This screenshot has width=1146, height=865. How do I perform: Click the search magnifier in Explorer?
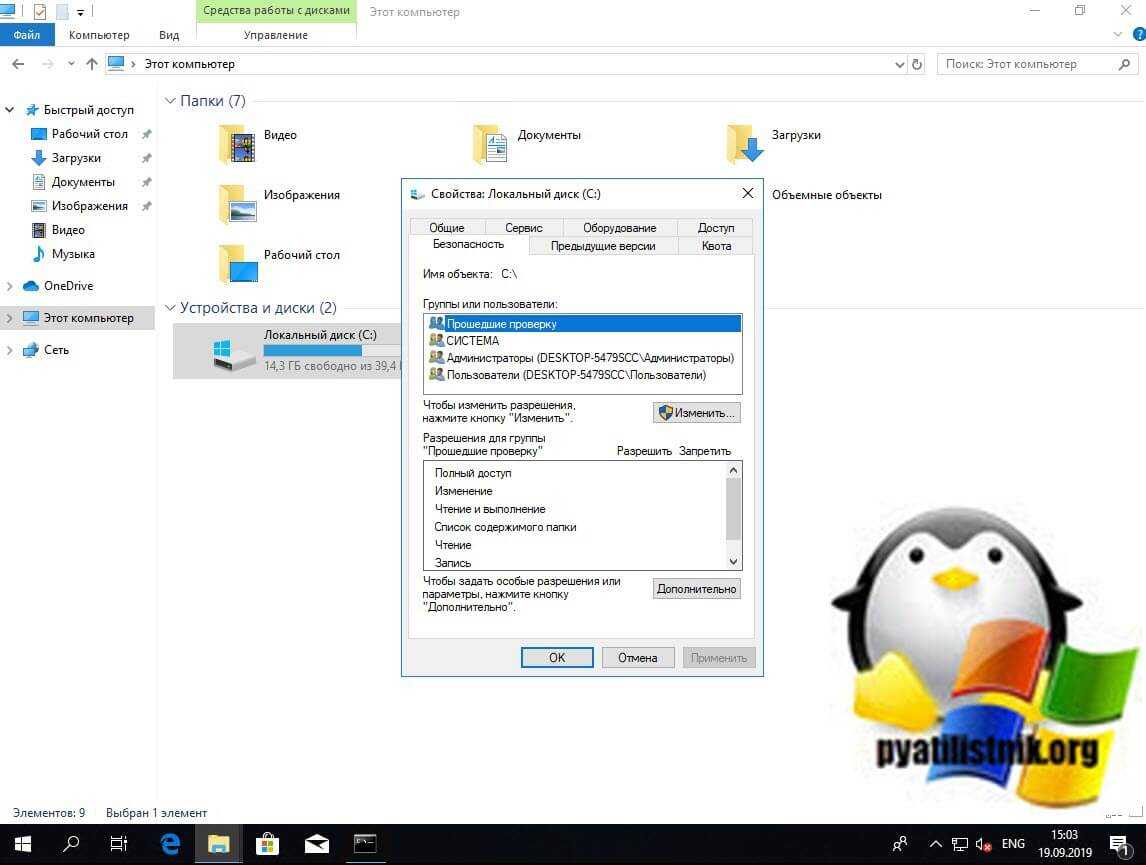tap(1124, 64)
